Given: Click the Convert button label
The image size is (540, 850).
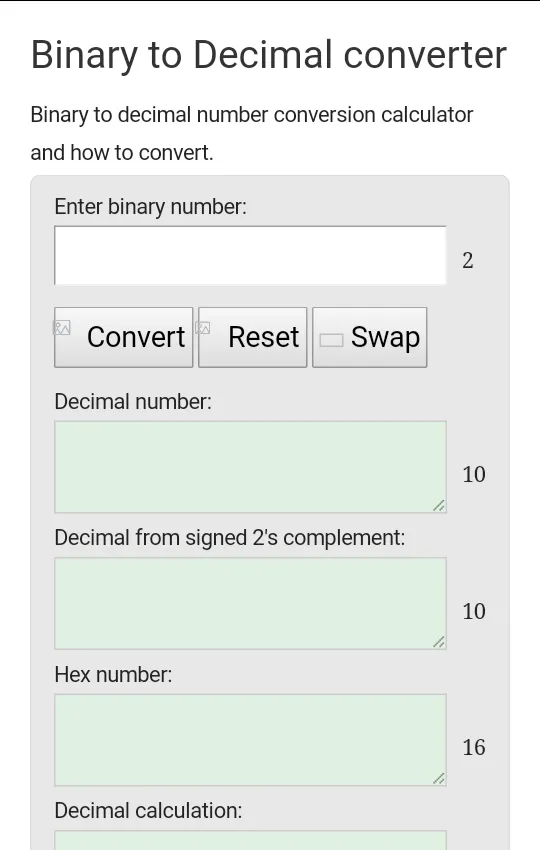Looking at the screenshot, I should [136, 337].
